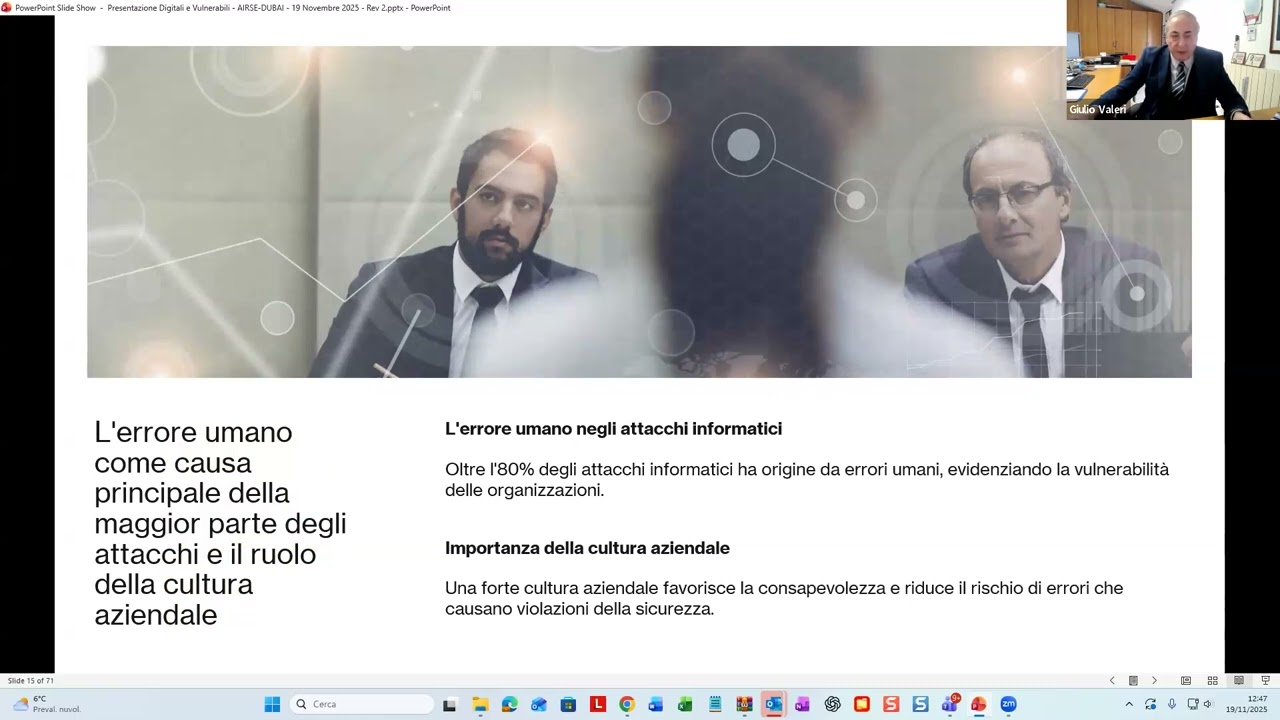Image resolution: width=1280 pixels, height=720 pixels.
Task: Show hidden system tray icons chevron
Action: tap(1129, 704)
